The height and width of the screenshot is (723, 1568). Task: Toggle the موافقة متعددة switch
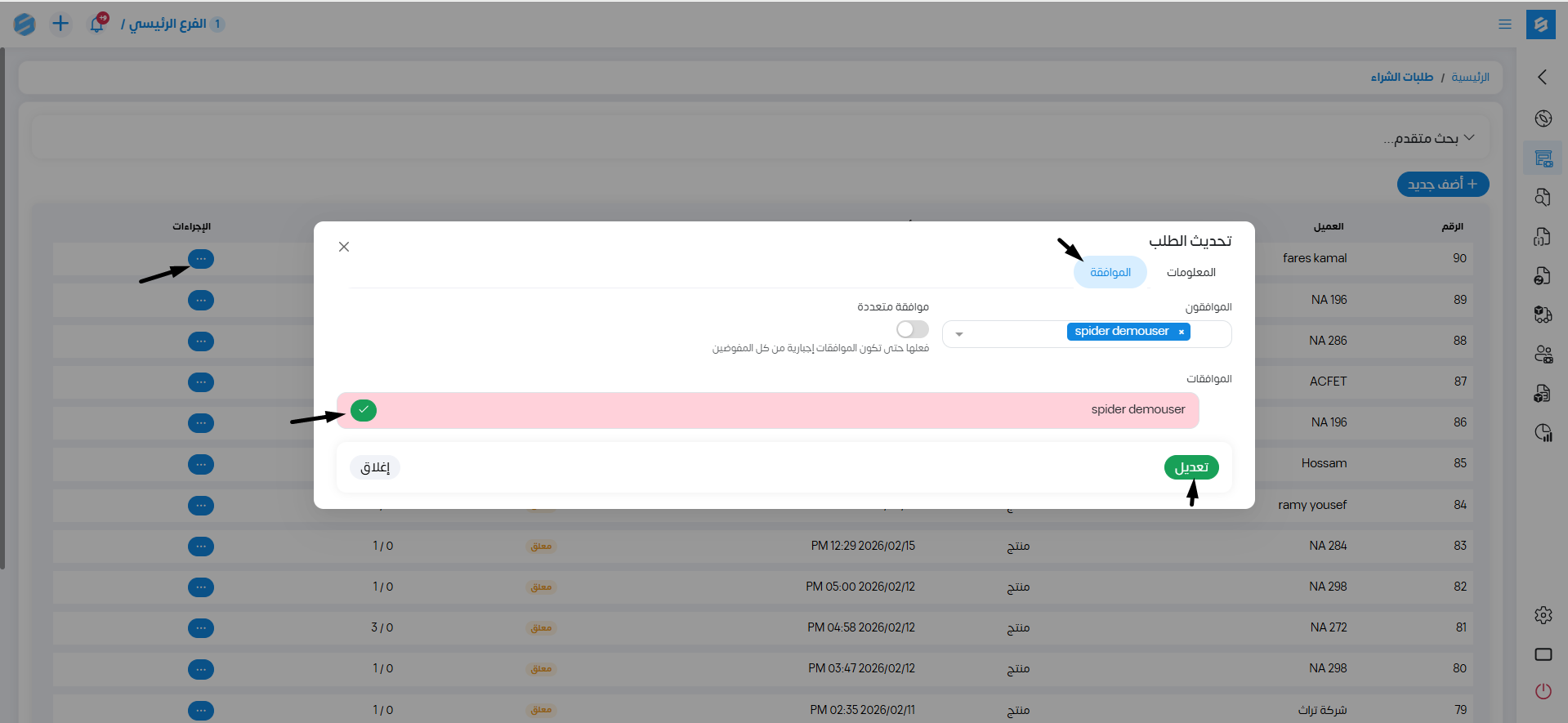[912, 329]
